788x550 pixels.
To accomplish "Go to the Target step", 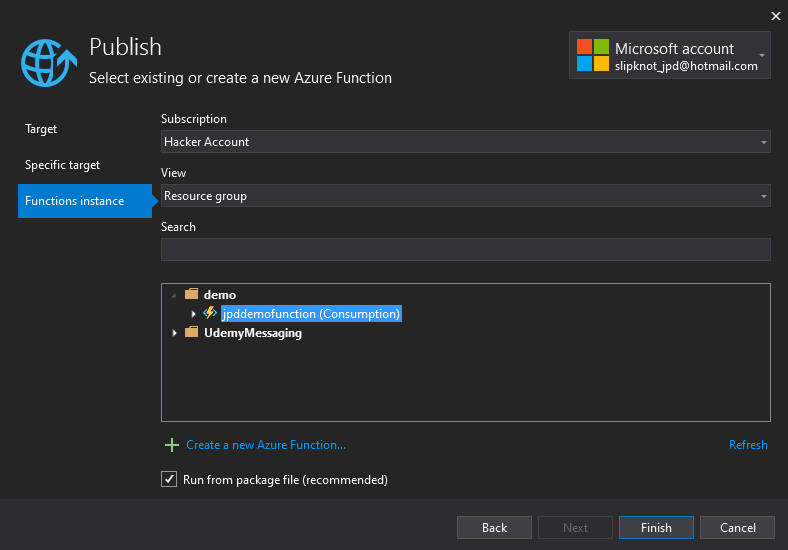I will [x=41, y=129].
